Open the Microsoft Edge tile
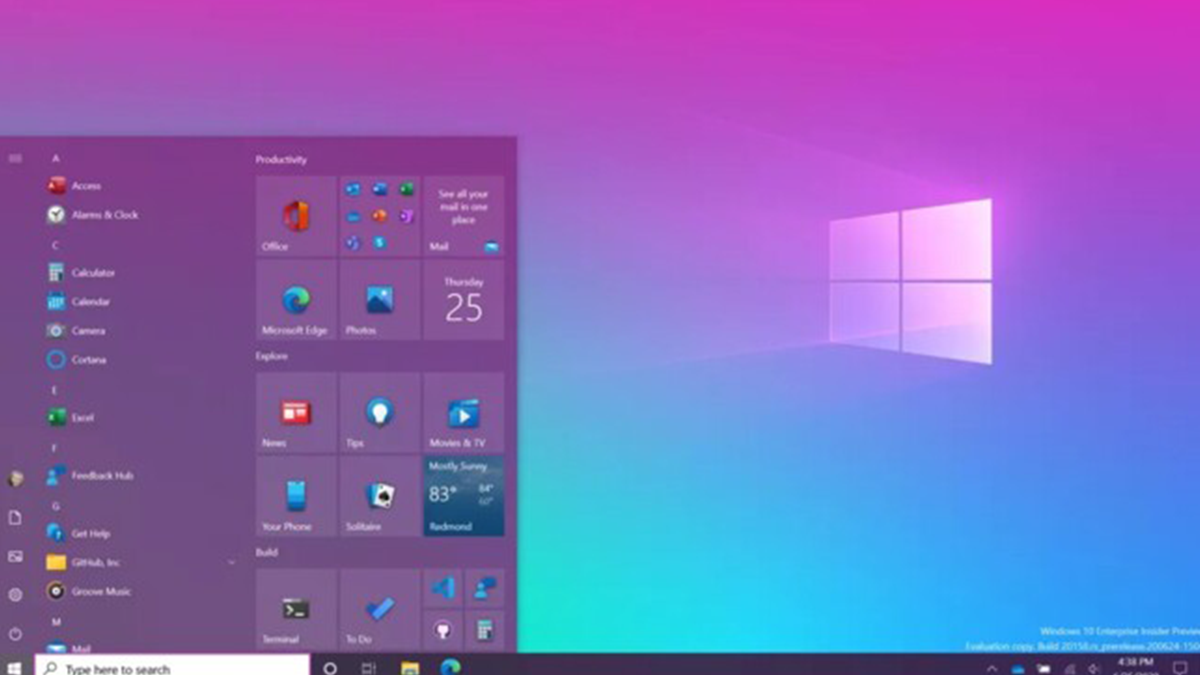1200x675 pixels. [x=295, y=300]
